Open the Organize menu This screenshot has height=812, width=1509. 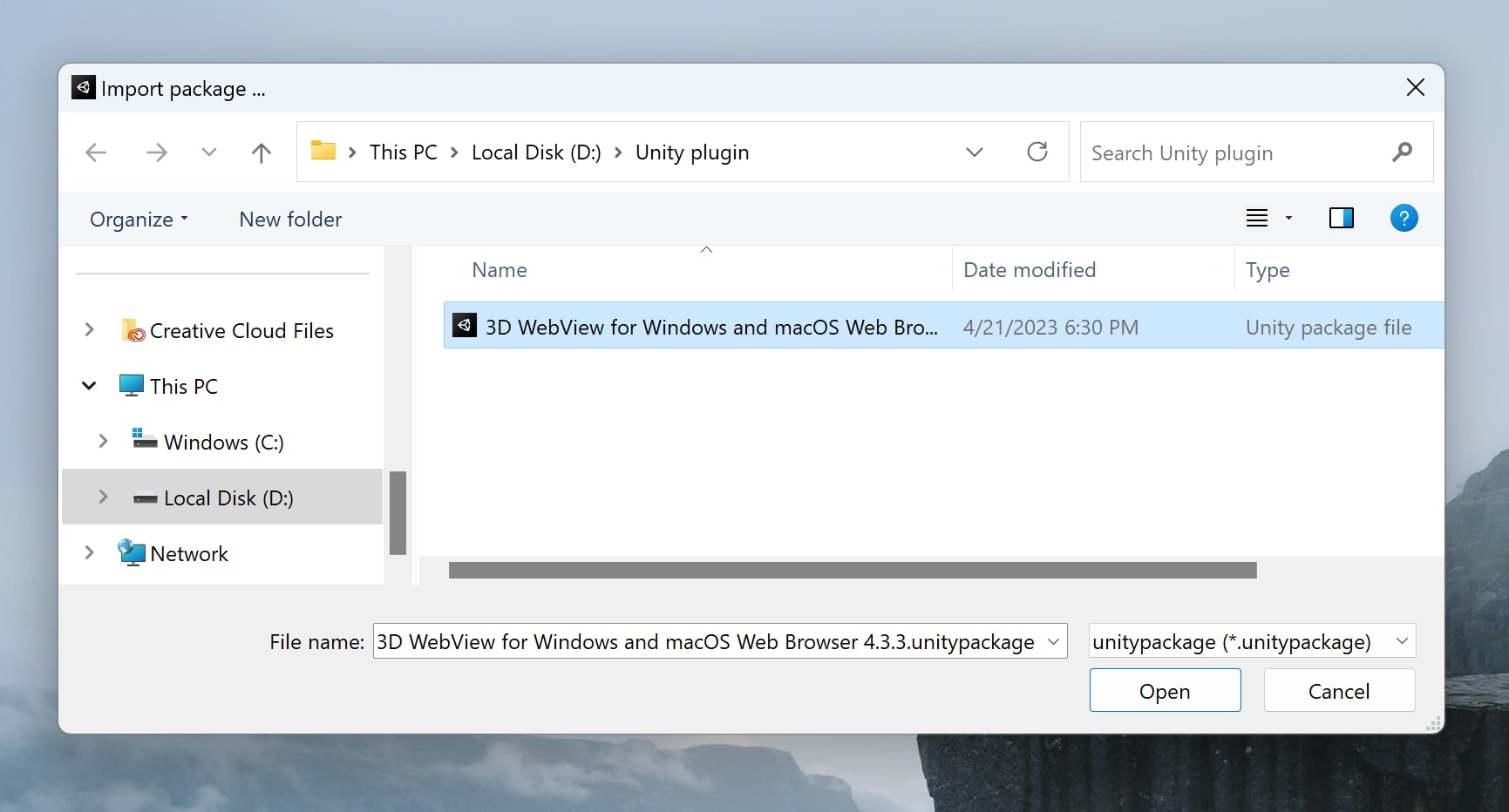138,219
